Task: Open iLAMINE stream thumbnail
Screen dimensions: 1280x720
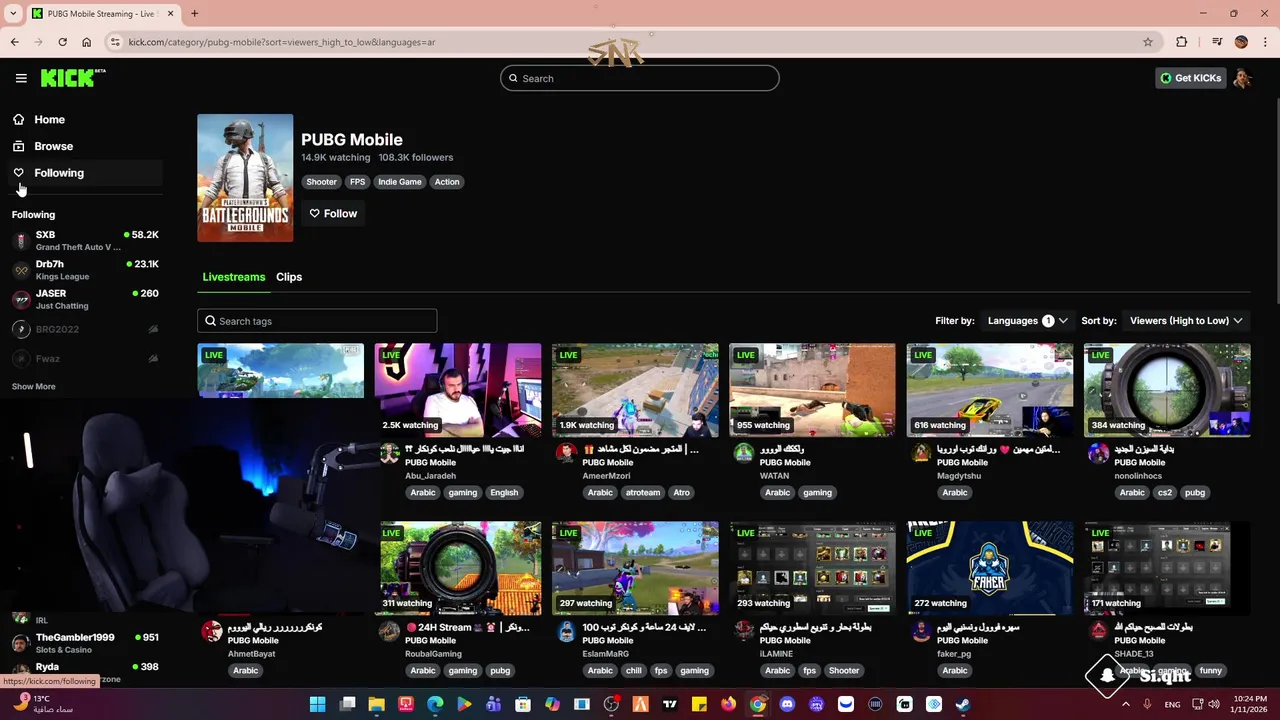Action: tap(812, 568)
